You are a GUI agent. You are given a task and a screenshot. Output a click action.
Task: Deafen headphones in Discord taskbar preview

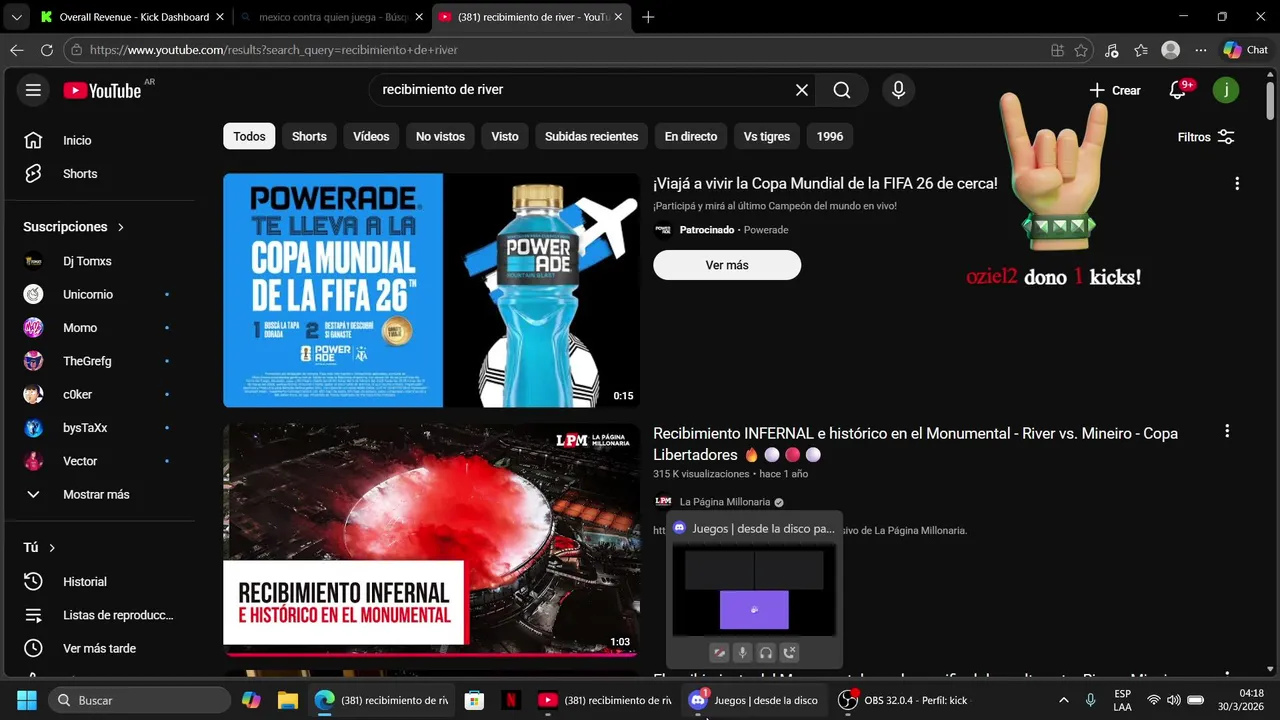tap(766, 653)
